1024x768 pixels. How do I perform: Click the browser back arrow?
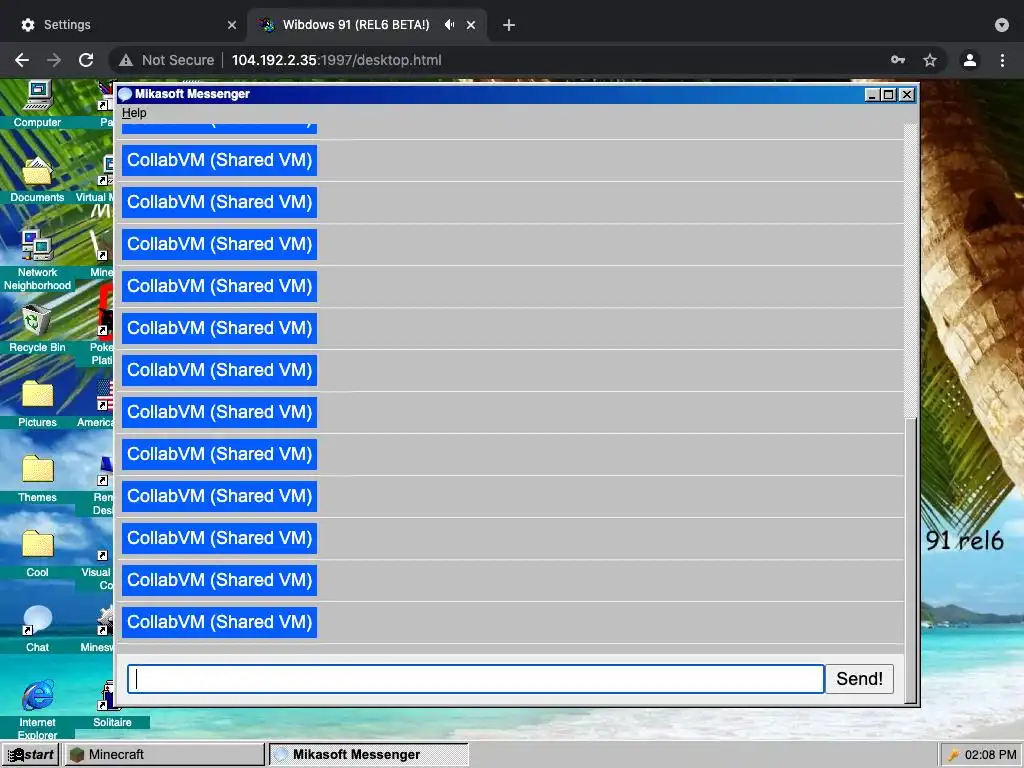[22, 60]
